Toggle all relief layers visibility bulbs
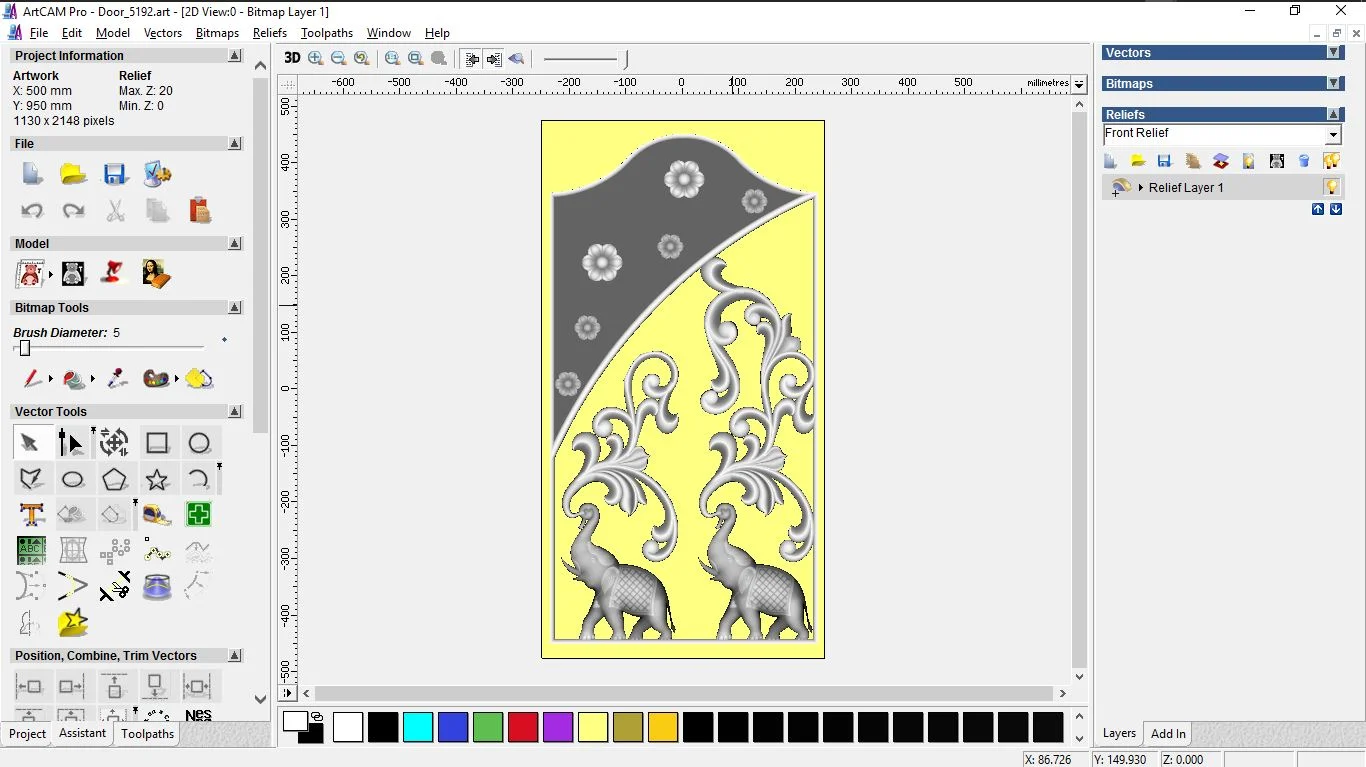Viewport: 1366px width, 767px height. pos(1331,161)
